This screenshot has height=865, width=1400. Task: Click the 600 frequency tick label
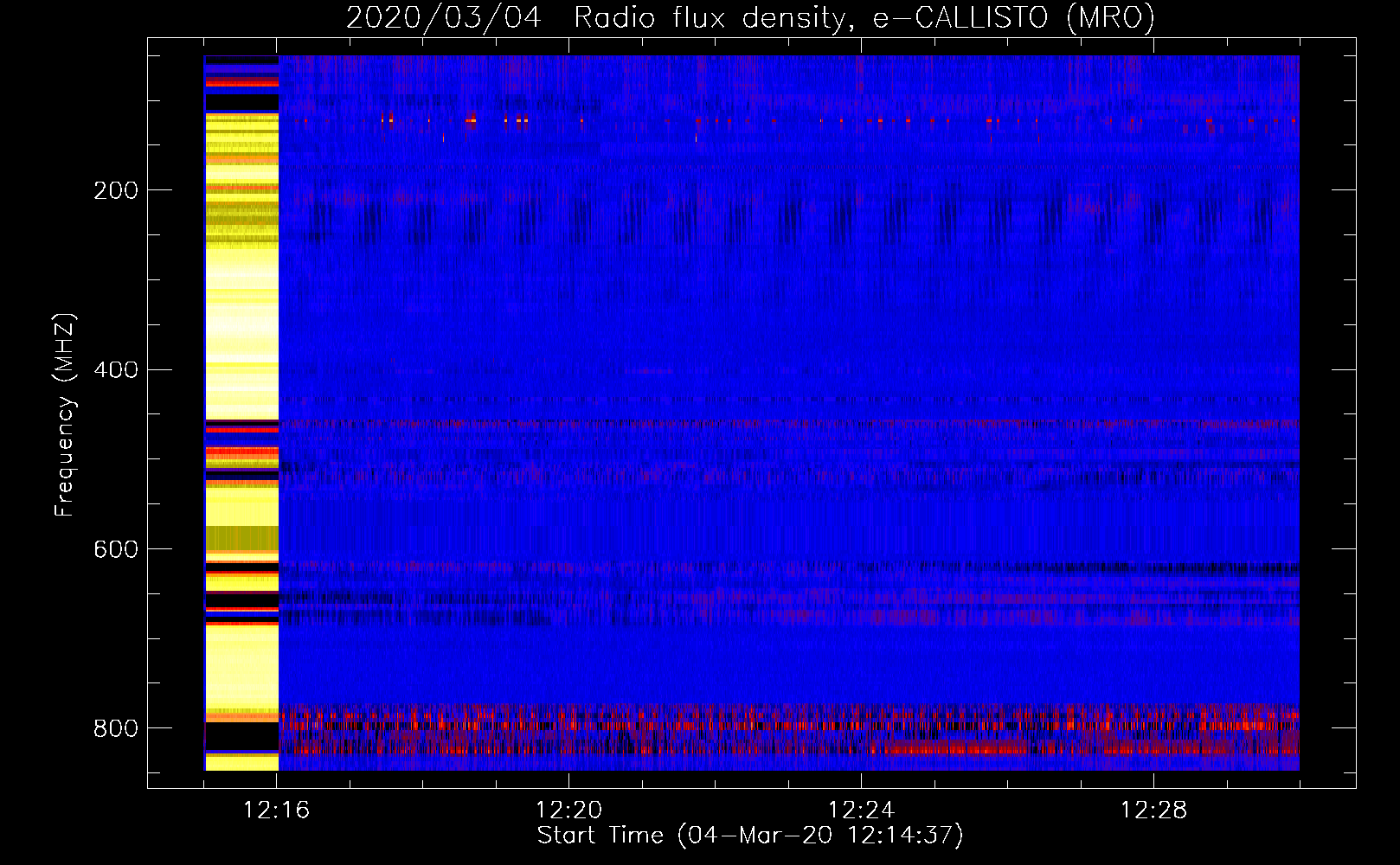(115, 549)
